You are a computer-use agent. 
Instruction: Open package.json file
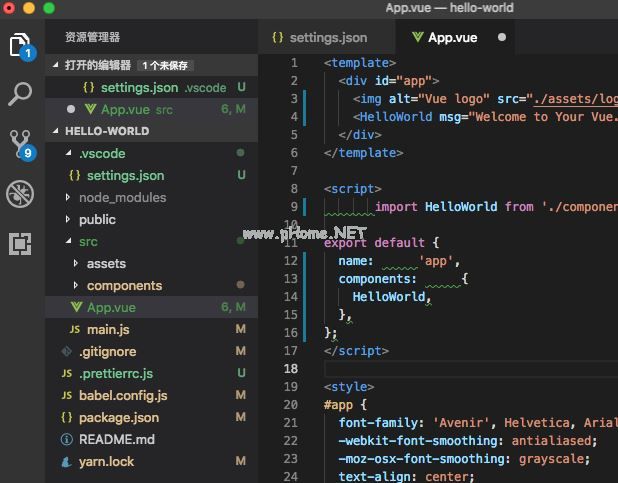pyautogui.click(x=152, y=418)
